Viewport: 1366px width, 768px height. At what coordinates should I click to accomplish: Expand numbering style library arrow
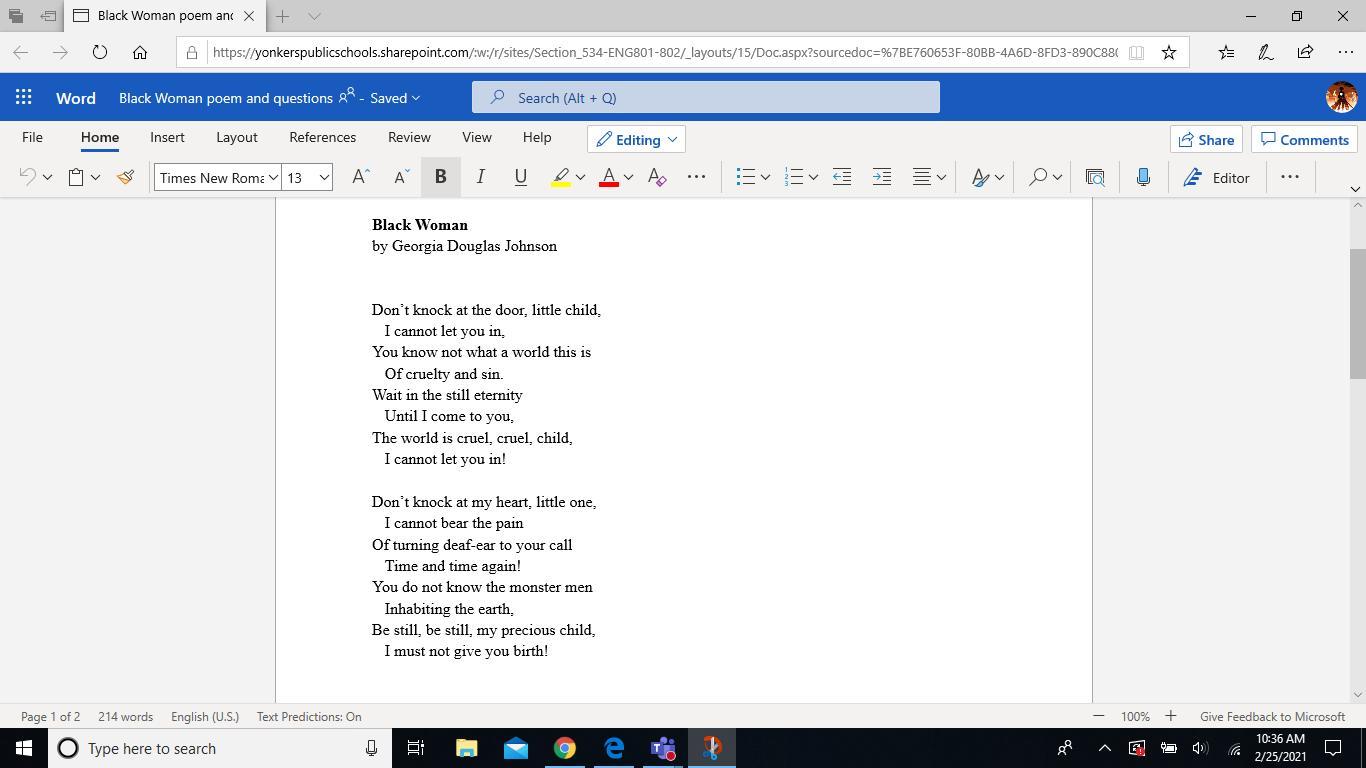pyautogui.click(x=813, y=177)
